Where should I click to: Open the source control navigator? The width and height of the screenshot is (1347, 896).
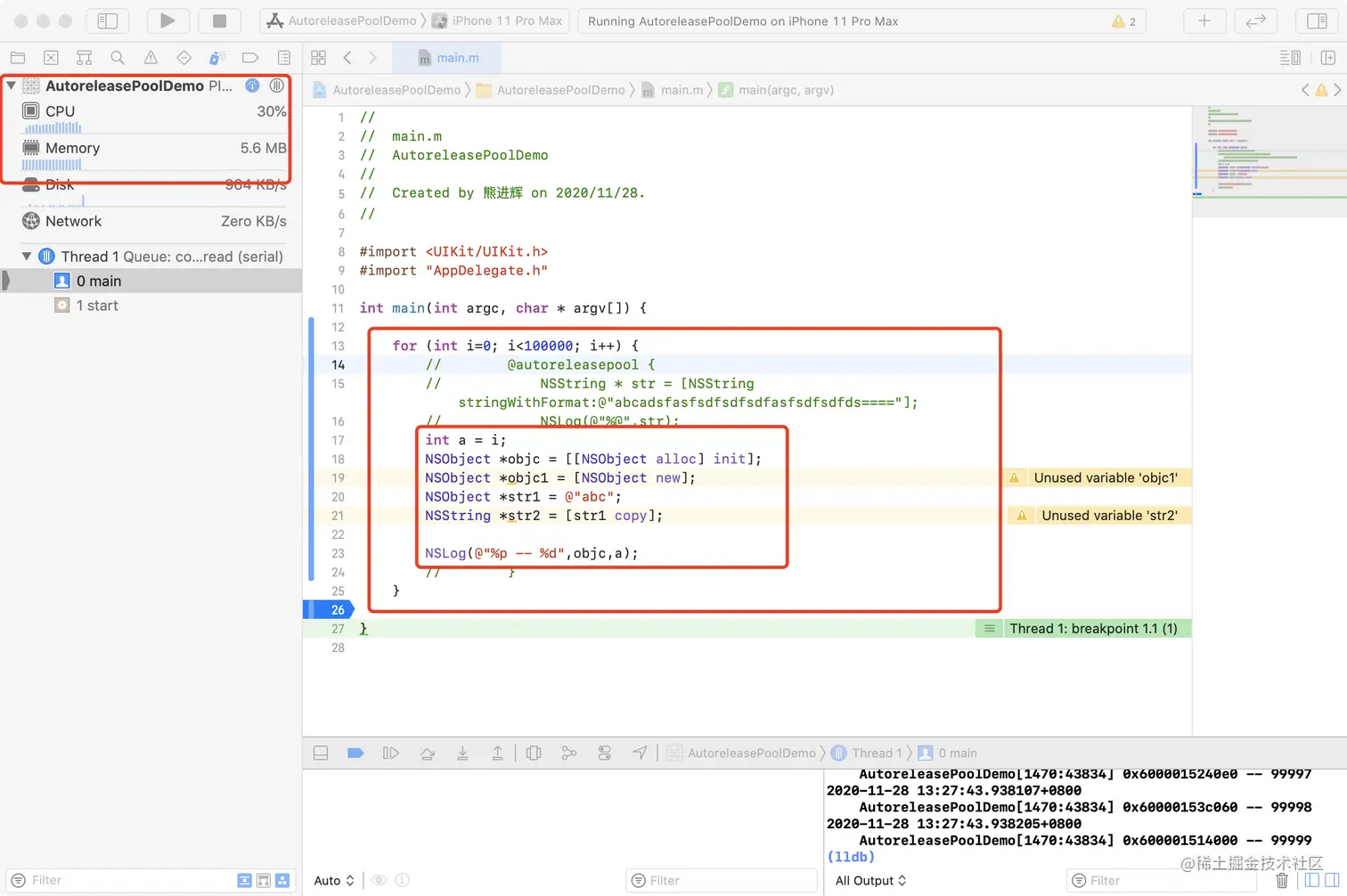coord(51,58)
